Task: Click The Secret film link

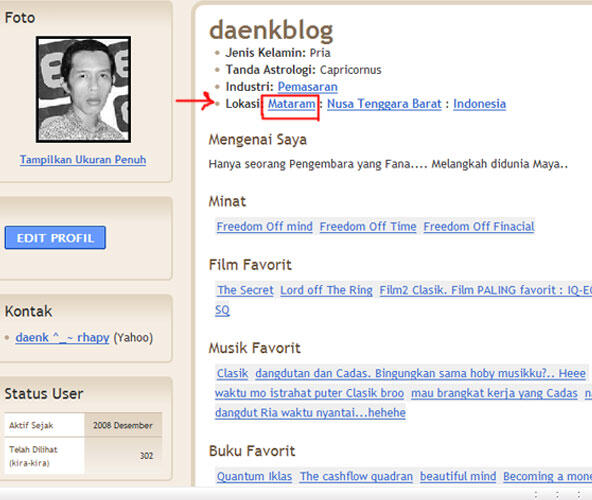Action: [245, 290]
